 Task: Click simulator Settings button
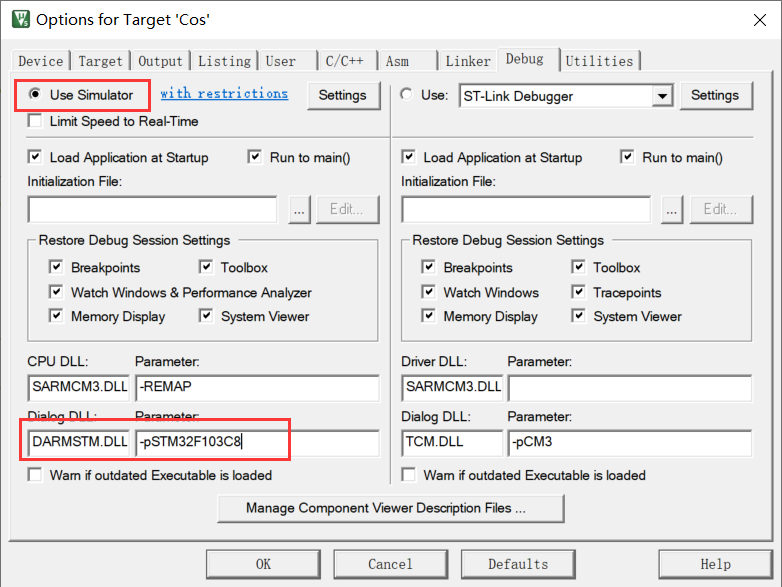(343, 95)
